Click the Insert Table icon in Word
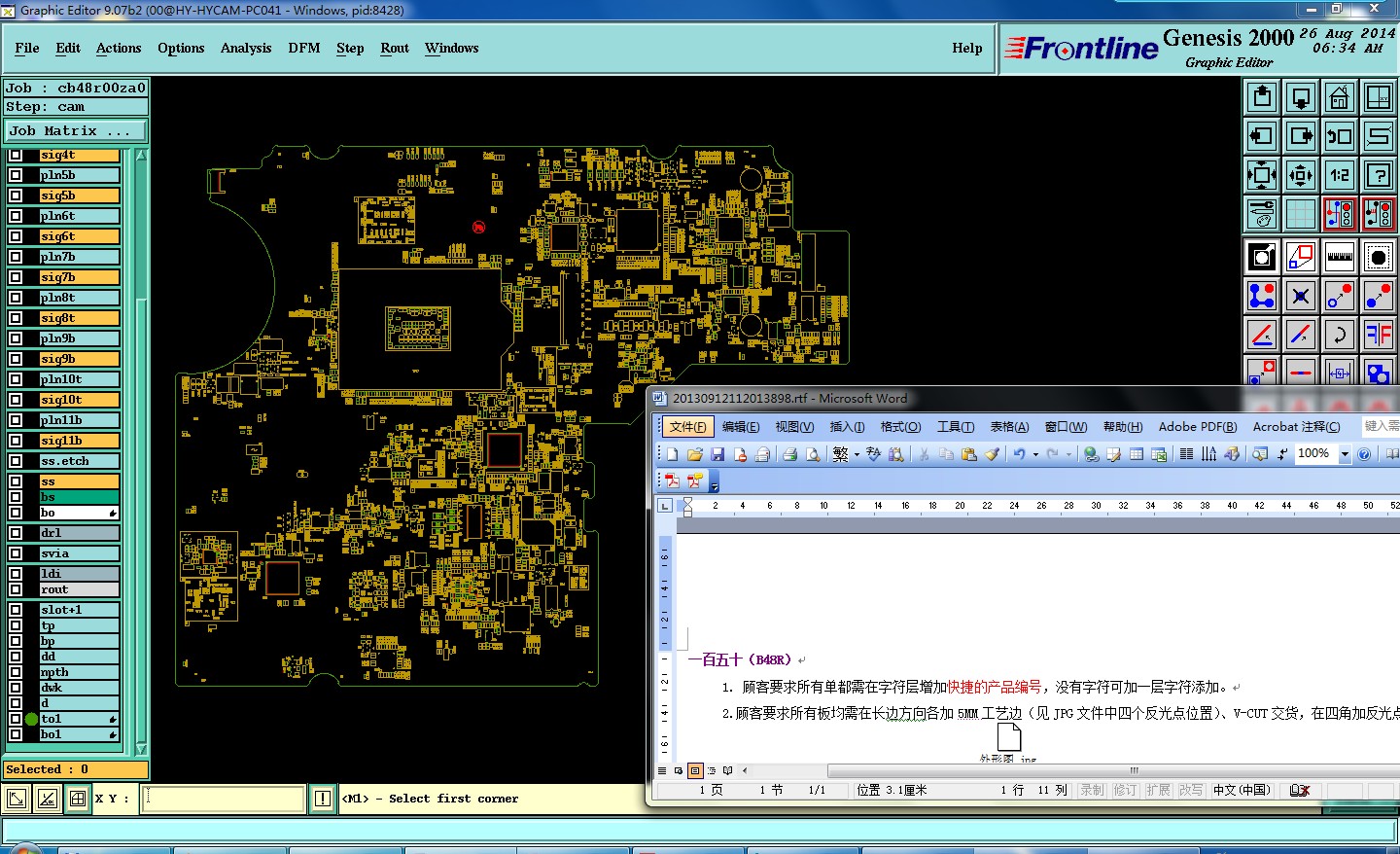This screenshot has height=854, width=1400. pos(1136,454)
